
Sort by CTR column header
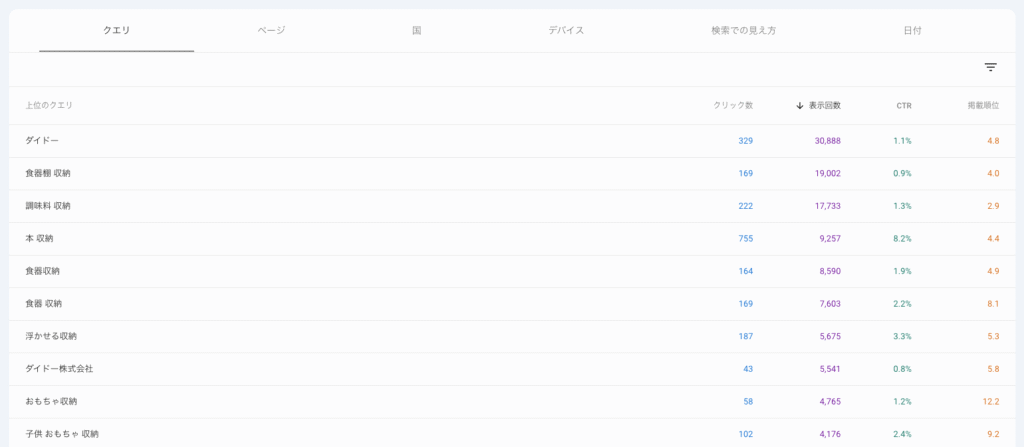coord(903,106)
